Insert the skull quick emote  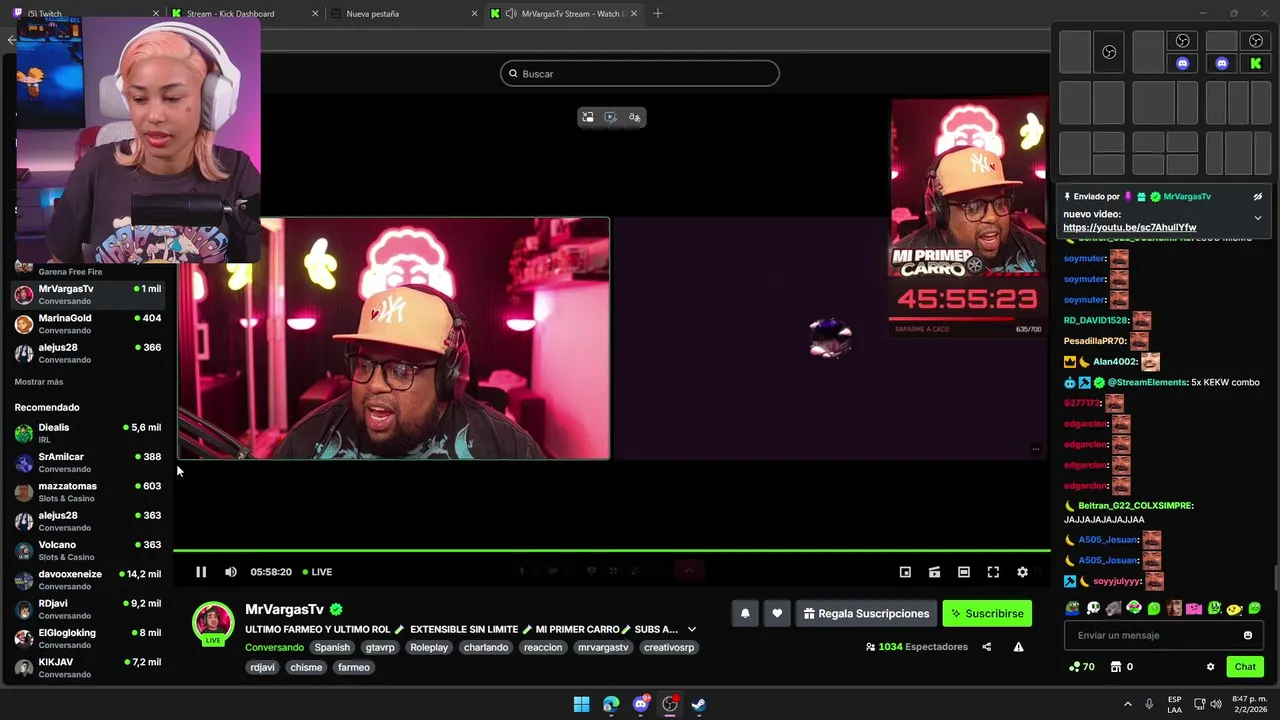pos(1093,608)
